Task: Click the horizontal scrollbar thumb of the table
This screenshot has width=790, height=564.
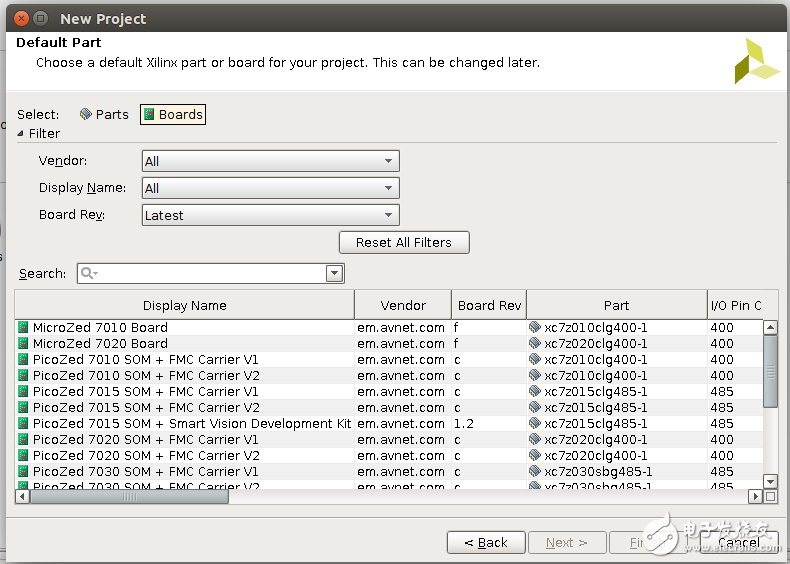Action: click(130, 496)
